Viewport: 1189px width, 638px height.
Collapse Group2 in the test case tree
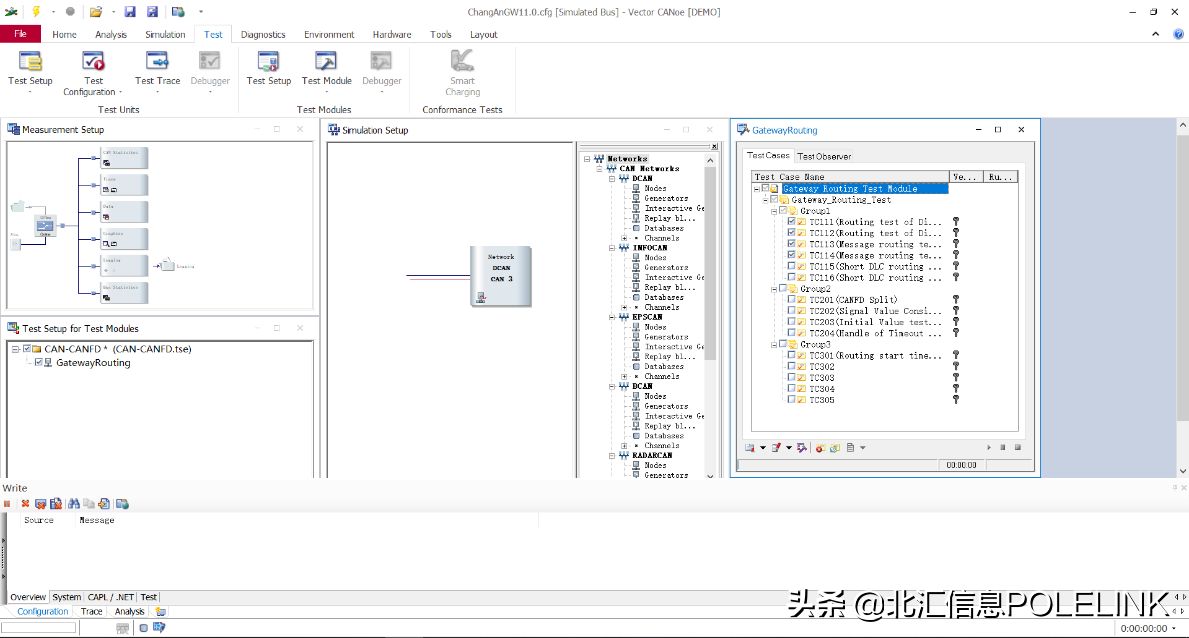pos(774,289)
